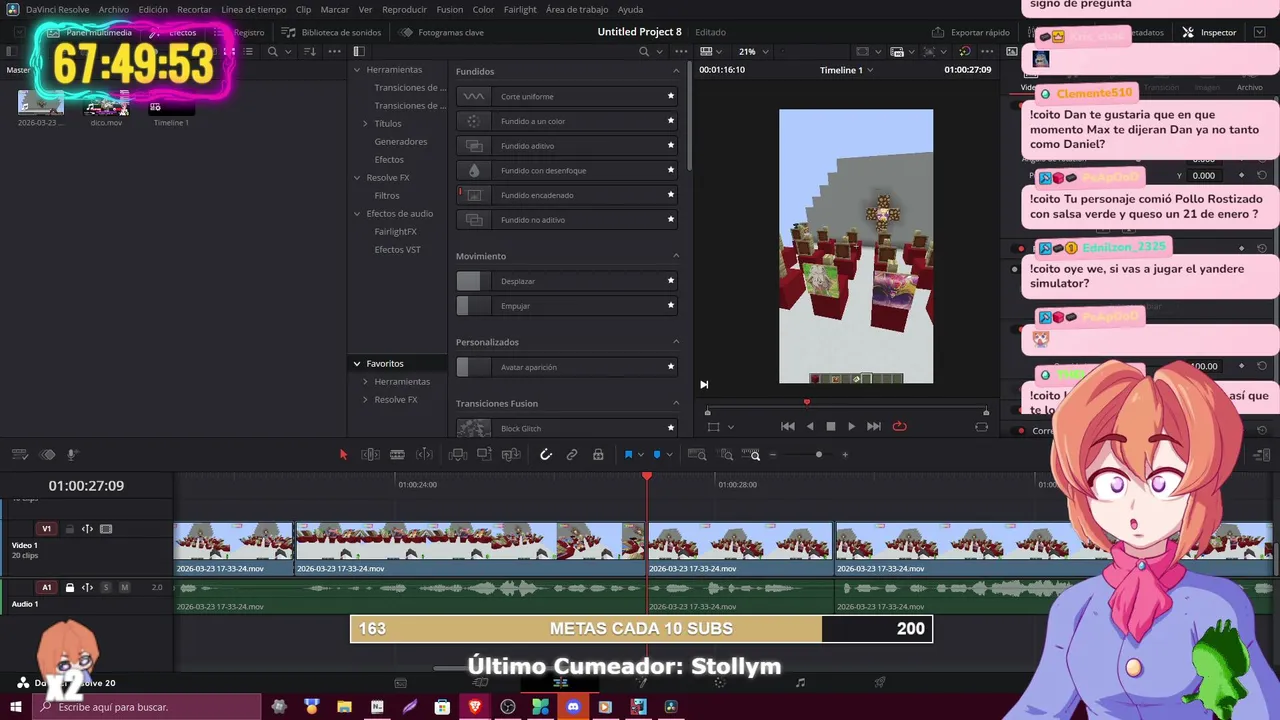This screenshot has width=1280, height=720.
Task: Click the insert clip icon
Action: point(457,454)
